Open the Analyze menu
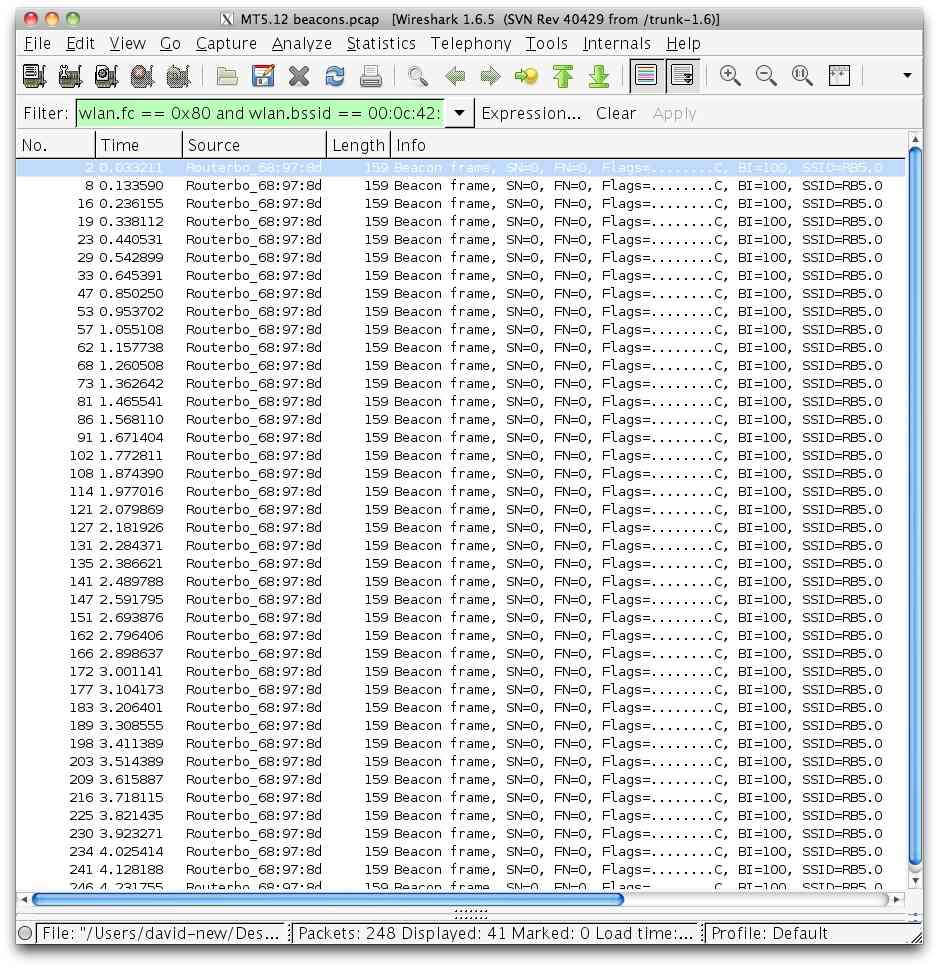 point(302,44)
